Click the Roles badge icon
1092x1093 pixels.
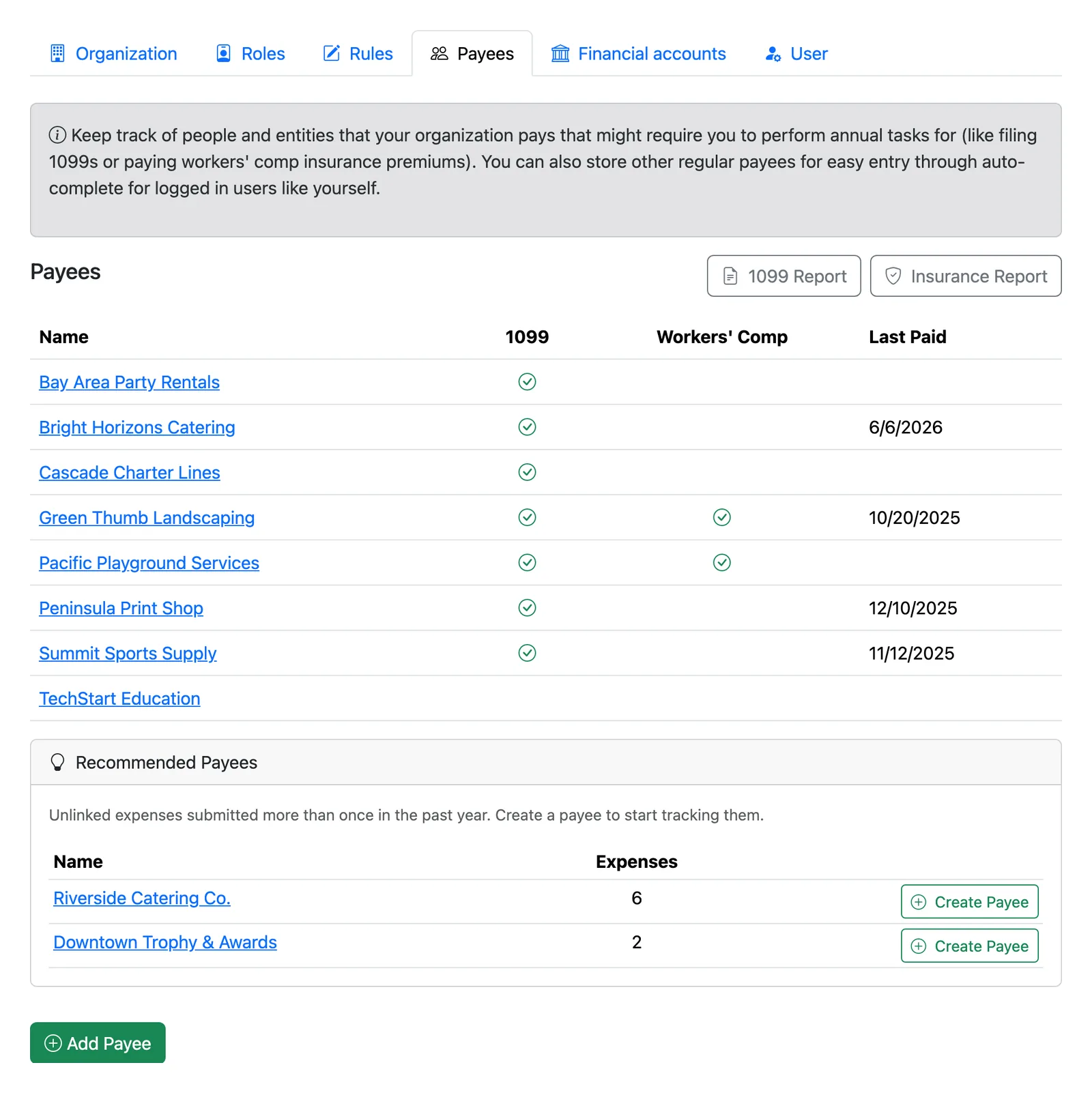coord(223,53)
